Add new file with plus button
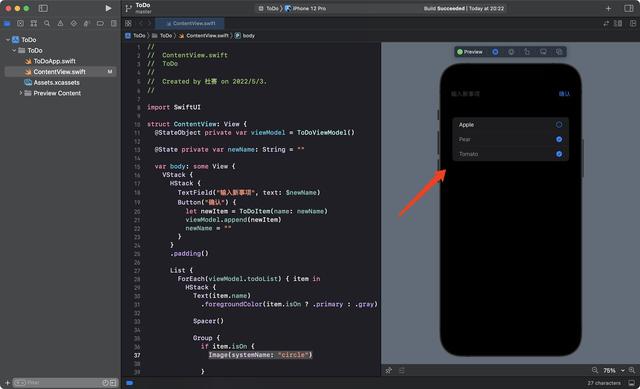 click(x=7, y=383)
